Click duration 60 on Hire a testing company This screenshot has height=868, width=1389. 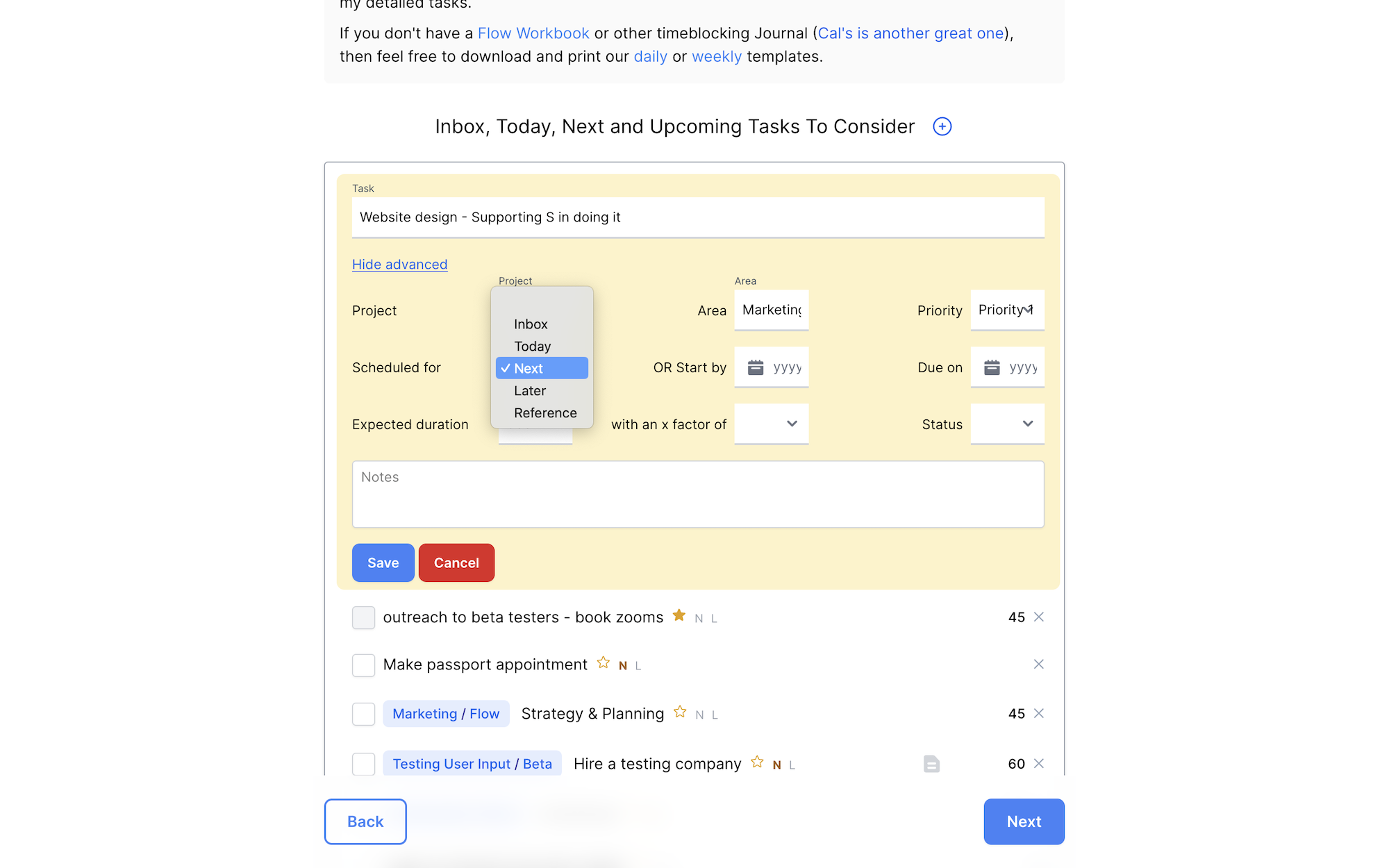1016,764
